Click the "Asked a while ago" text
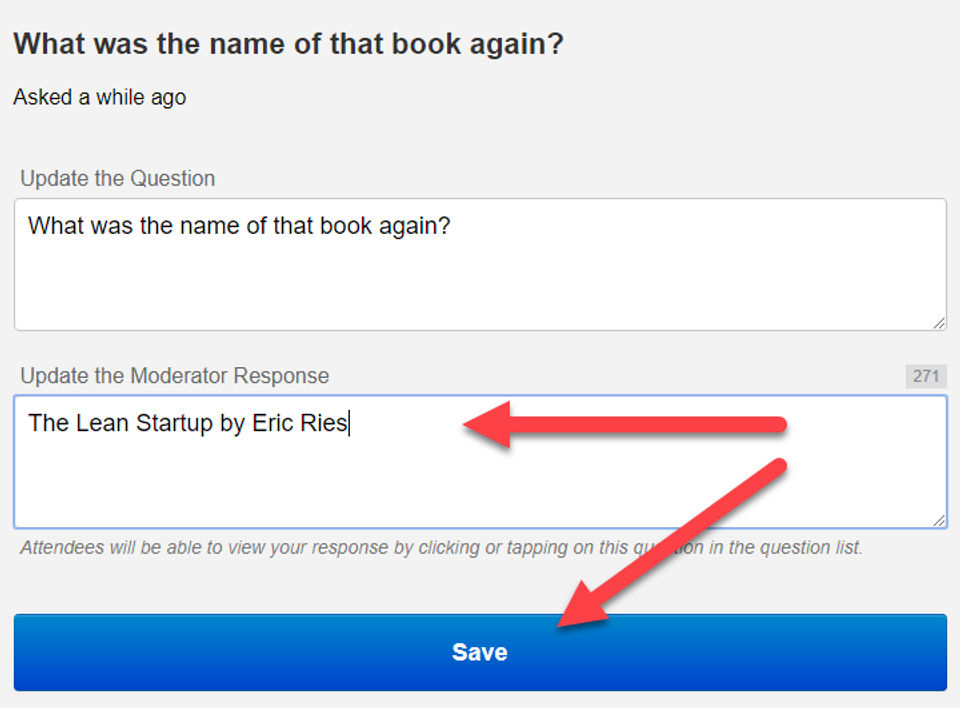The width and height of the screenshot is (960, 708). [x=100, y=97]
